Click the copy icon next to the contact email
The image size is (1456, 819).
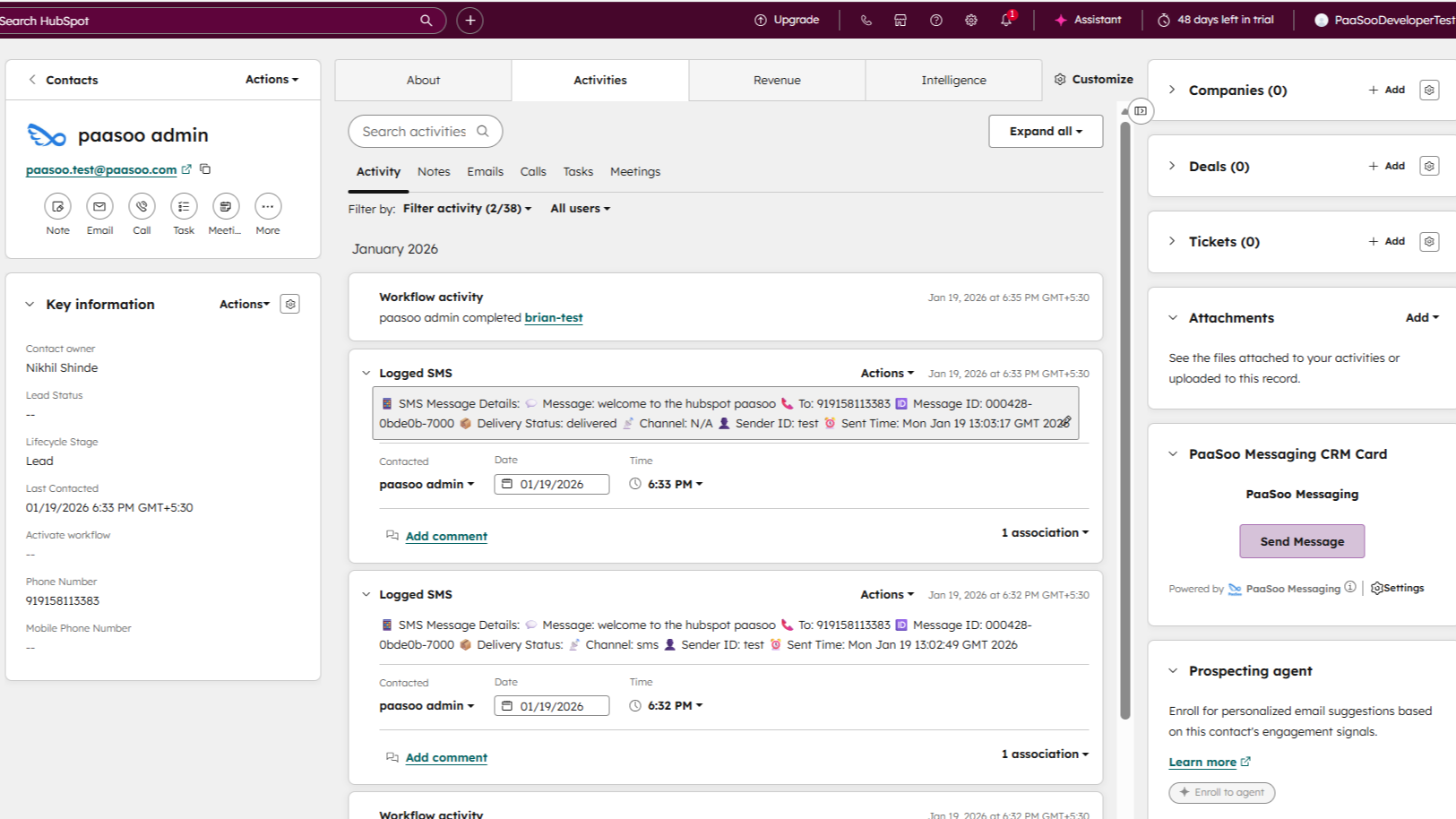click(x=205, y=168)
